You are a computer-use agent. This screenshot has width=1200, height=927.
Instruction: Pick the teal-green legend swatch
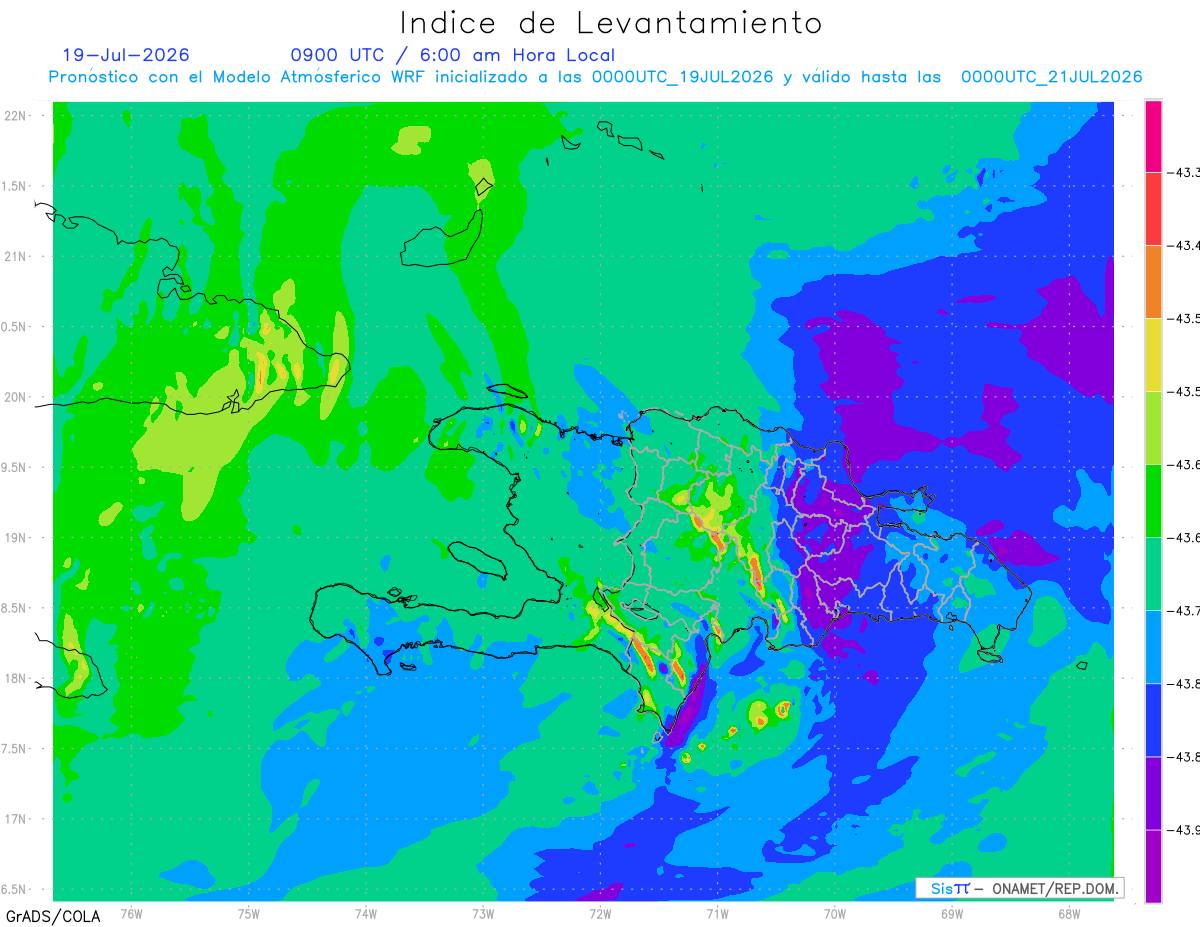tap(1153, 573)
